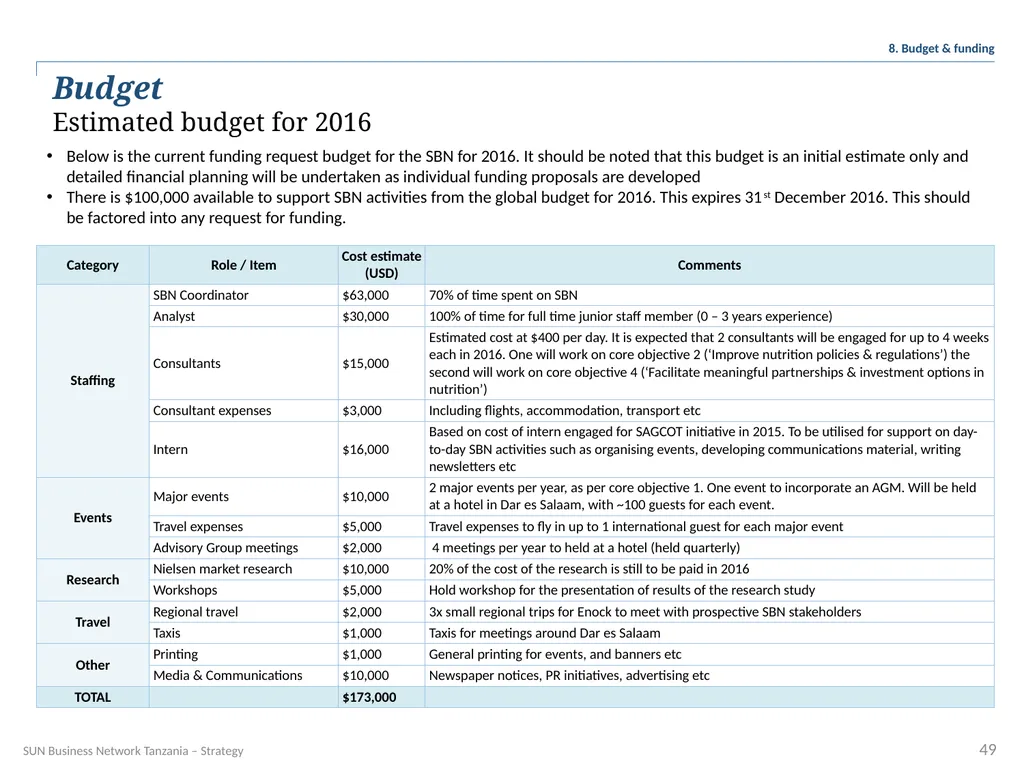The width and height of the screenshot is (1024, 768).
Task: Click the 'Role / Item' column header
Action: 244,265
